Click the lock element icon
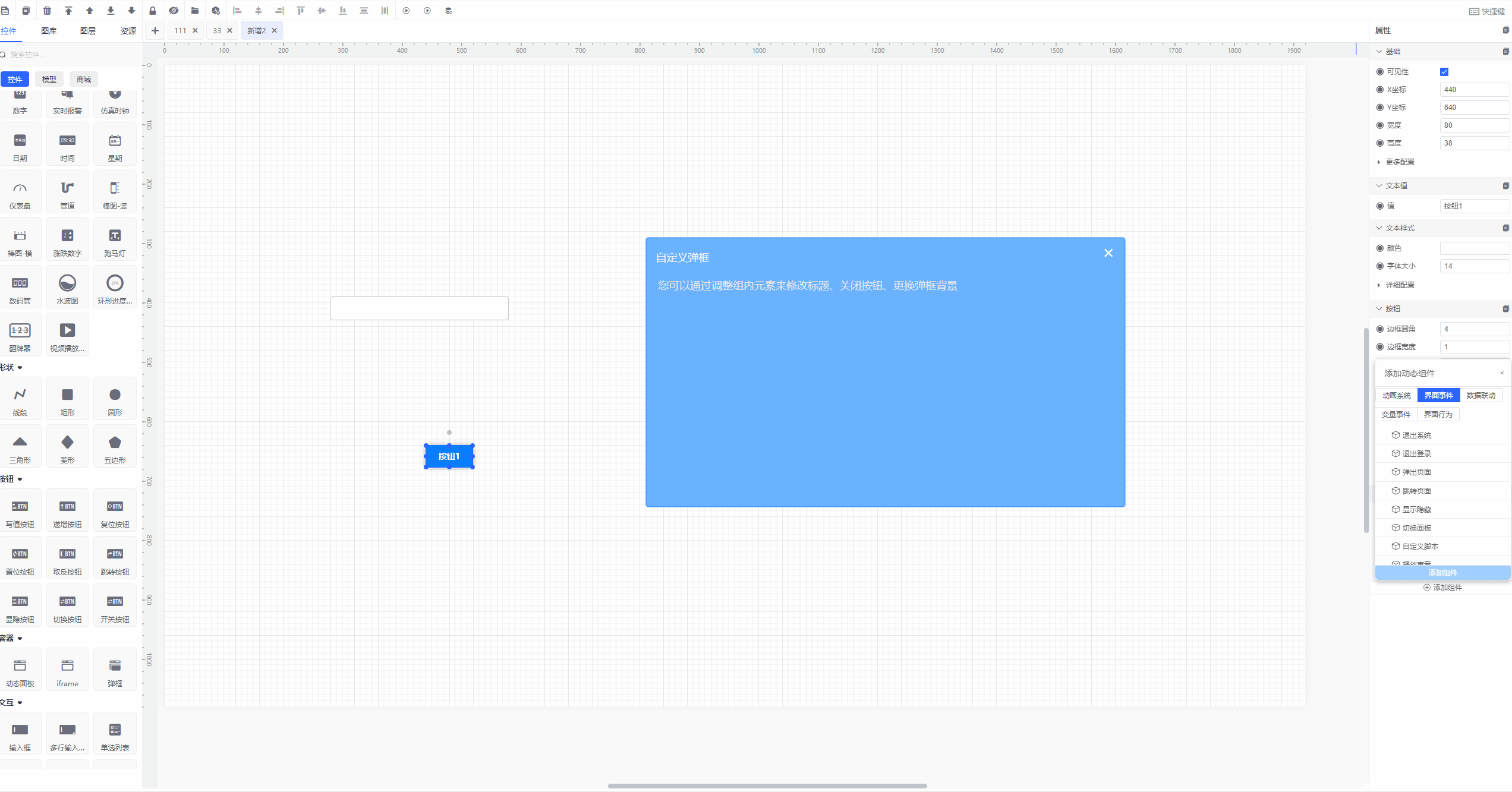This screenshot has width=1512, height=792. [x=153, y=11]
